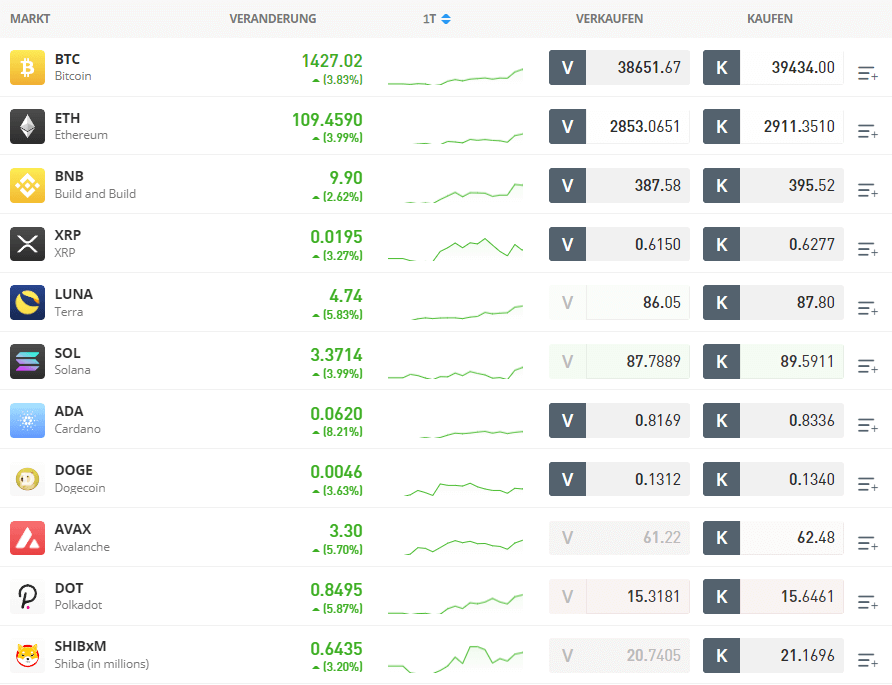
Task: Click the K buy button for ETH
Action: pos(721,126)
